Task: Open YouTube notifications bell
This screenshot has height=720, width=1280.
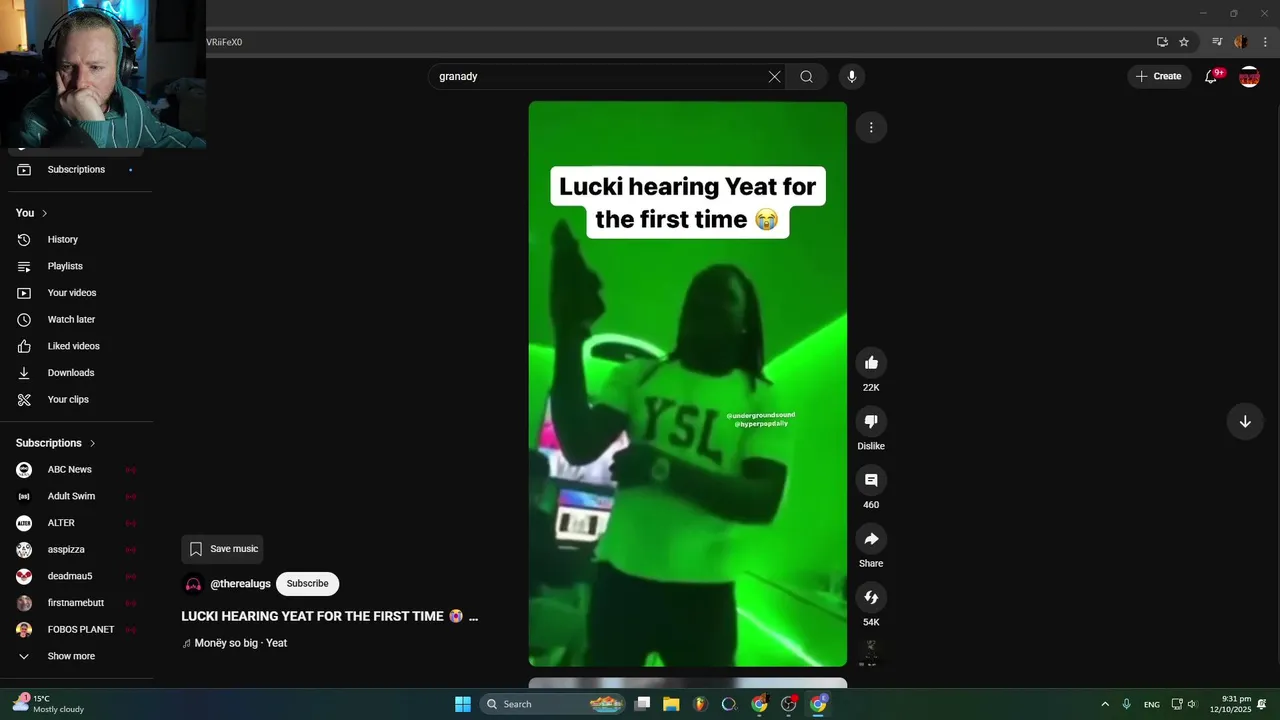Action: (1211, 76)
